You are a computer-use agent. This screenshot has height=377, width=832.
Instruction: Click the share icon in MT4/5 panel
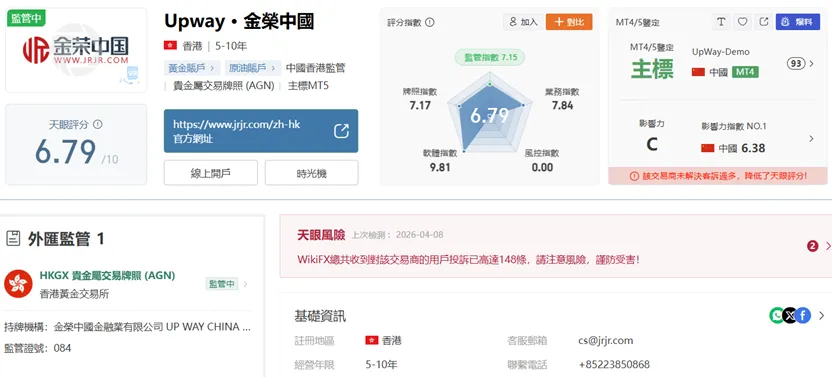tap(764, 22)
